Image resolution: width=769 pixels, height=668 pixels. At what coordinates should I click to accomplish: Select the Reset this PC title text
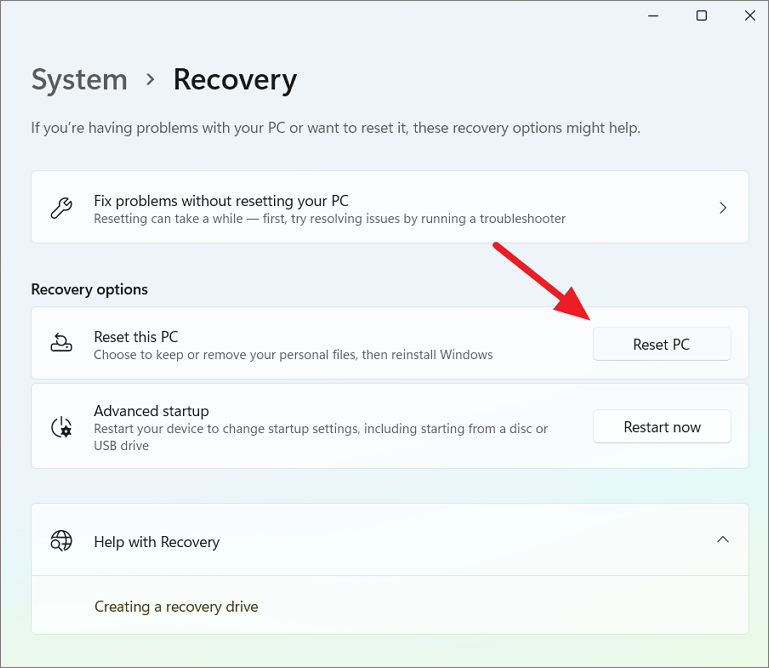click(136, 337)
